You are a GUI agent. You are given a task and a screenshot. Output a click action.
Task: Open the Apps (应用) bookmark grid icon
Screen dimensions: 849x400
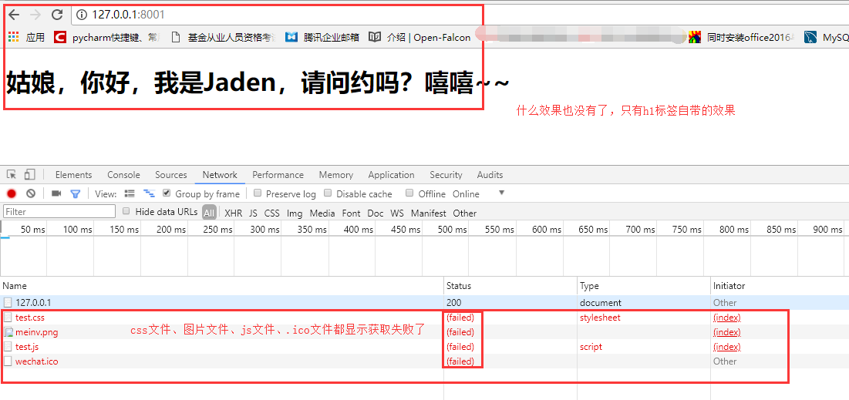[14, 37]
